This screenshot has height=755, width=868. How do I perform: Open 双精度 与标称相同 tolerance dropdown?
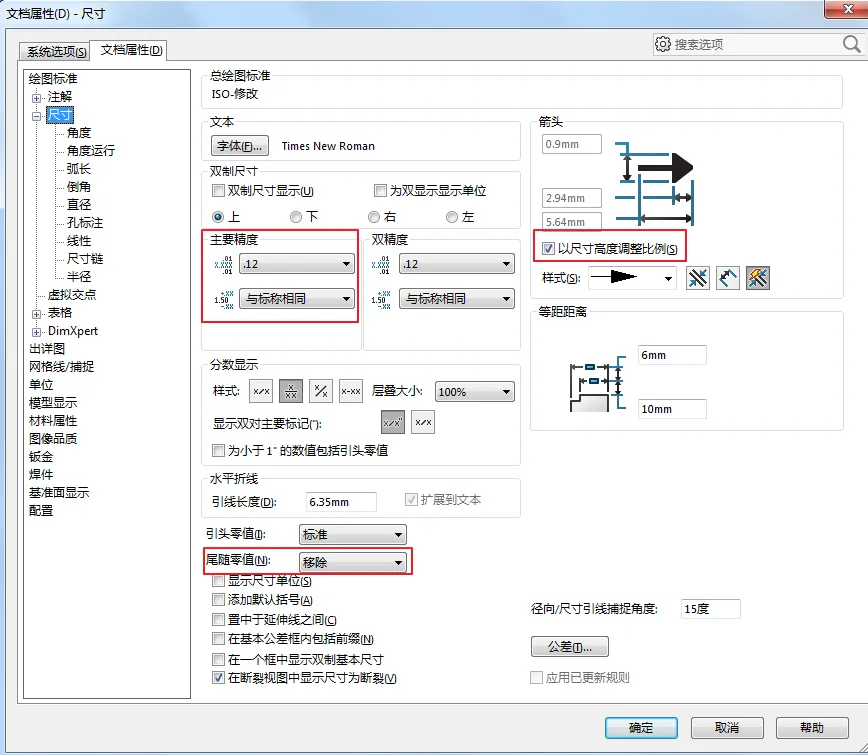pos(457,299)
